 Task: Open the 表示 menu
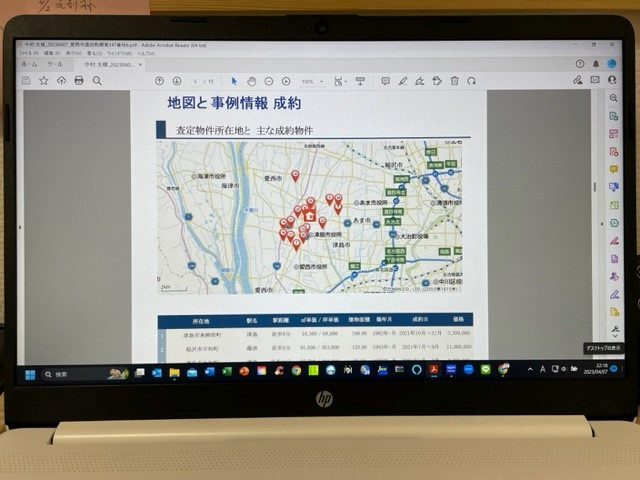click(x=74, y=53)
